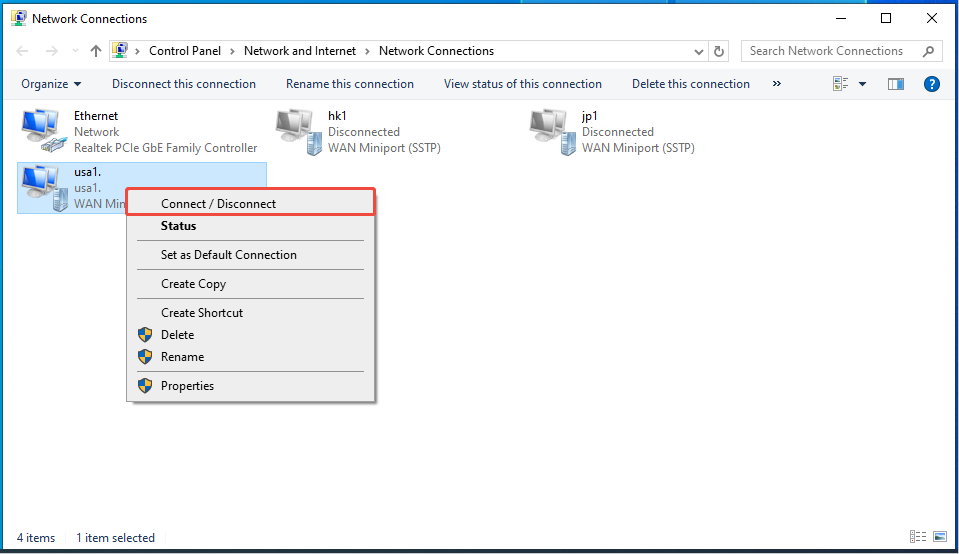Image resolution: width=959 pixels, height=554 pixels.
Task: Select the usa1. connection icon
Action: (x=45, y=188)
